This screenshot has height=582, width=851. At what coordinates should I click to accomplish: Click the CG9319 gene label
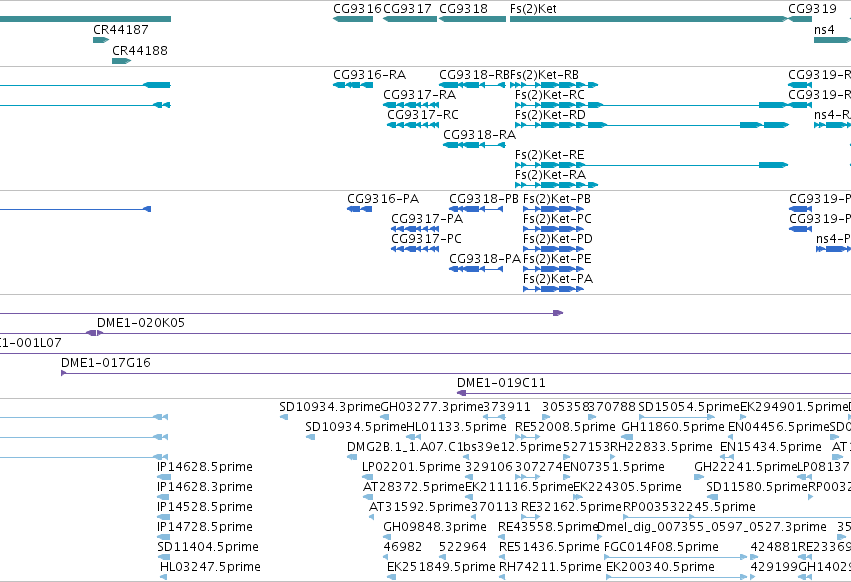point(812,9)
